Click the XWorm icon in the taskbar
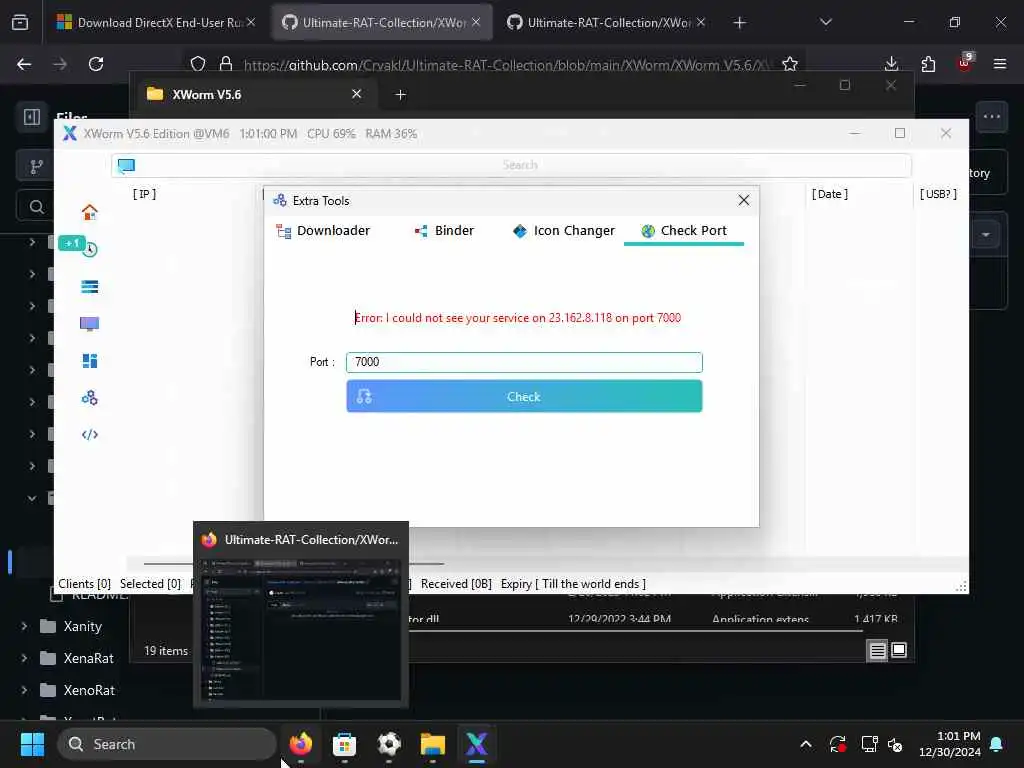Screen dimensions: 1024x768 click(477, 744)
